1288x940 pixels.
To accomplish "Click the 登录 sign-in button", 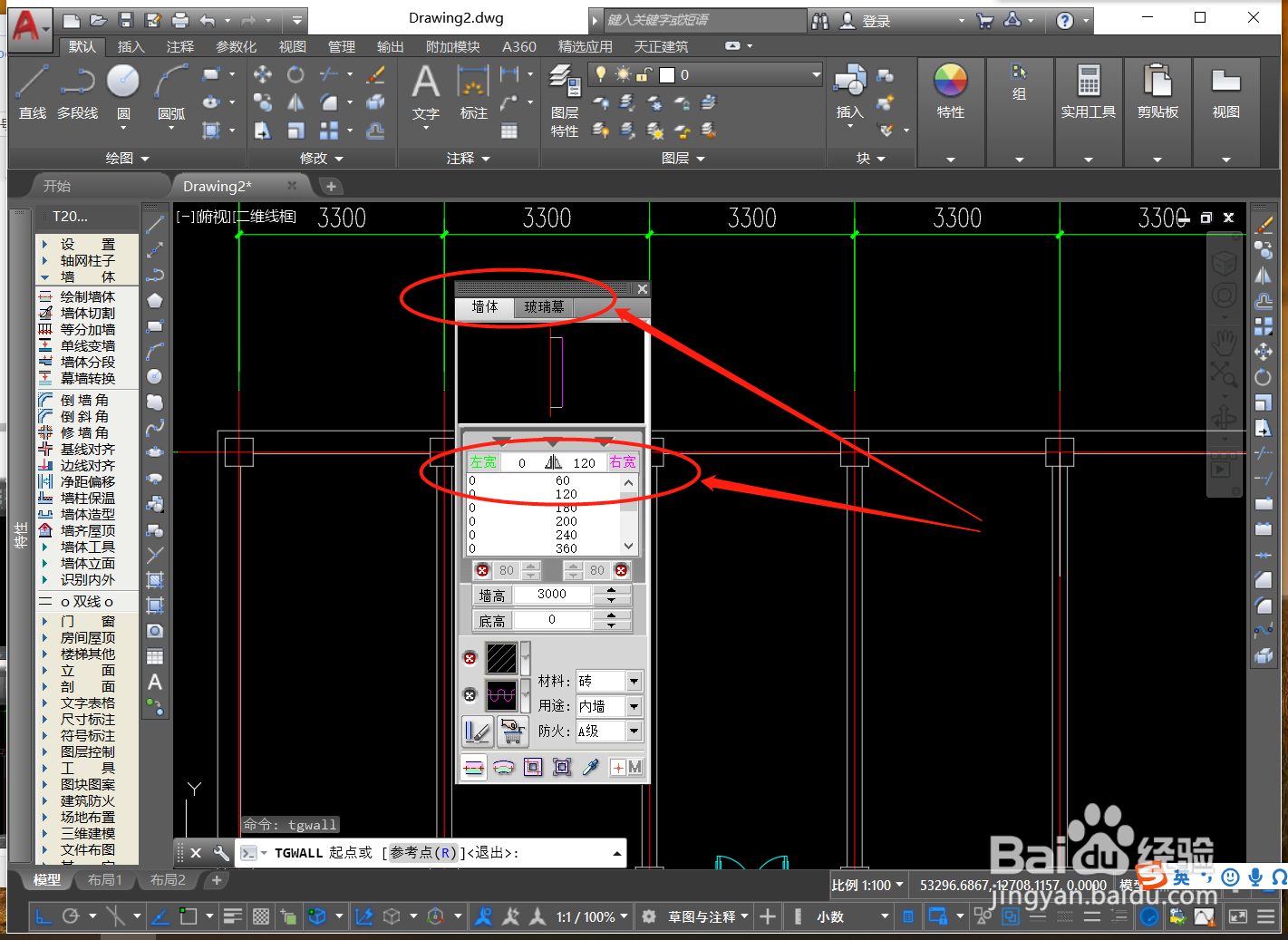I will click(865, 20).
